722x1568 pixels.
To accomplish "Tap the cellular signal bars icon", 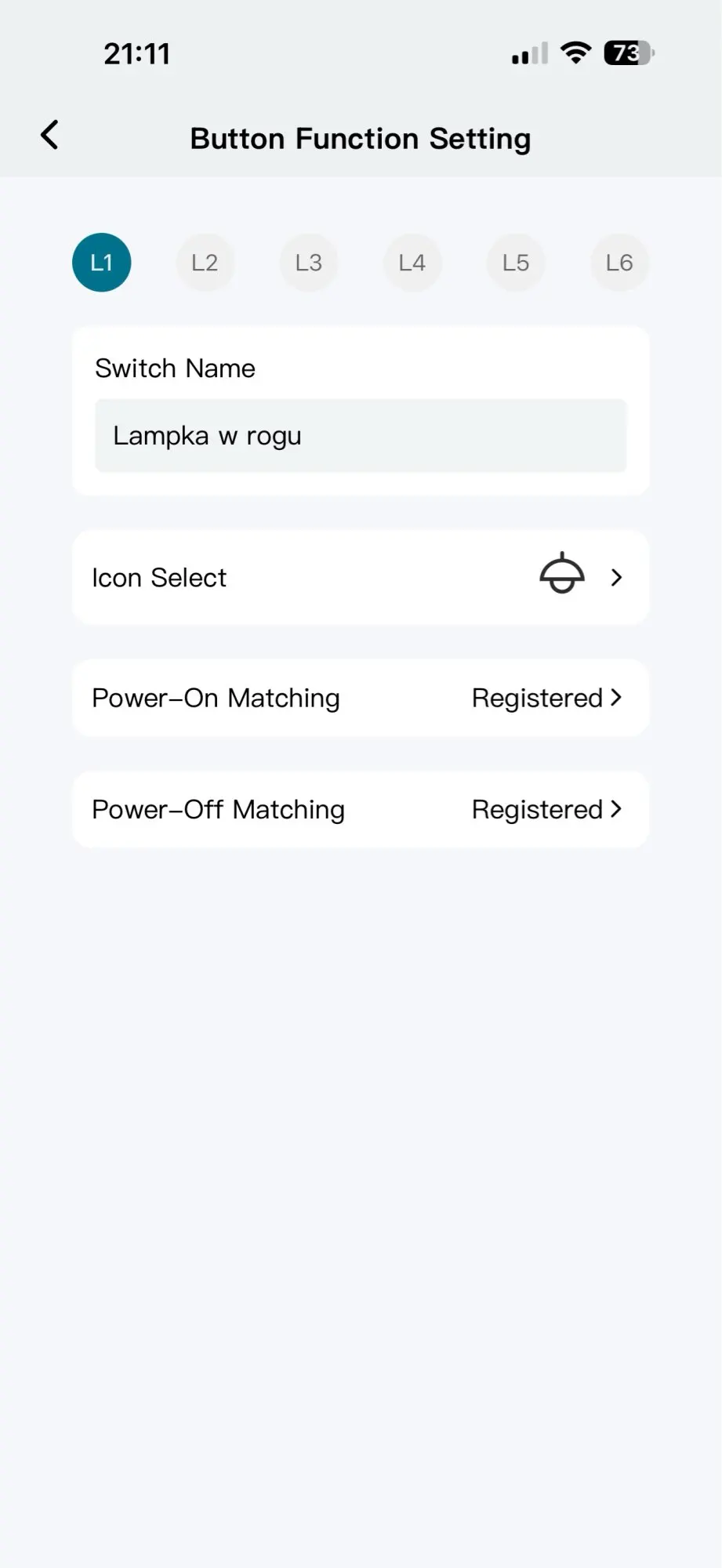I will click(x=530, y=53).
